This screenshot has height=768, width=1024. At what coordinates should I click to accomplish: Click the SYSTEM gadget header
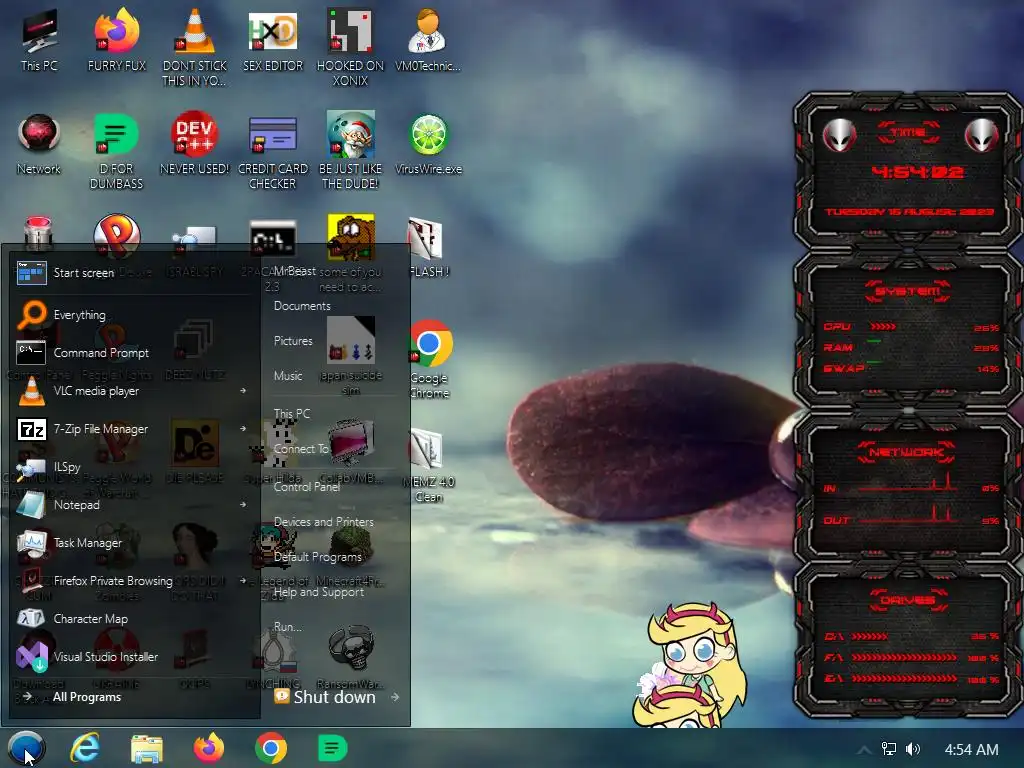point(908,291)
